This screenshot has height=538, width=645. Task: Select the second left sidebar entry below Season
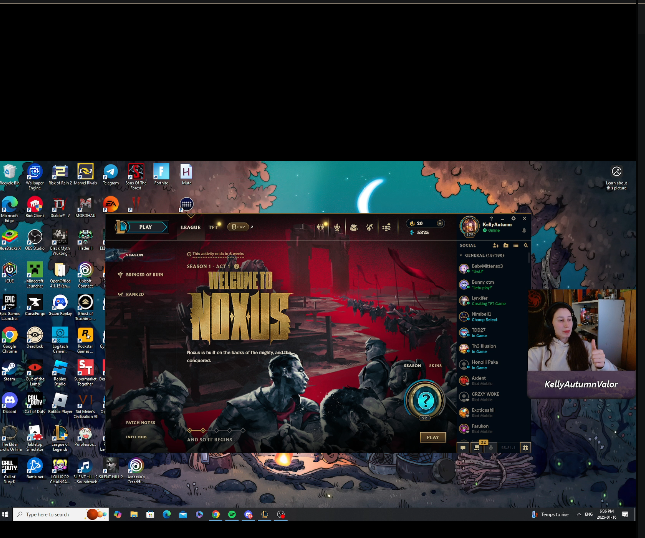pos(141,274)
